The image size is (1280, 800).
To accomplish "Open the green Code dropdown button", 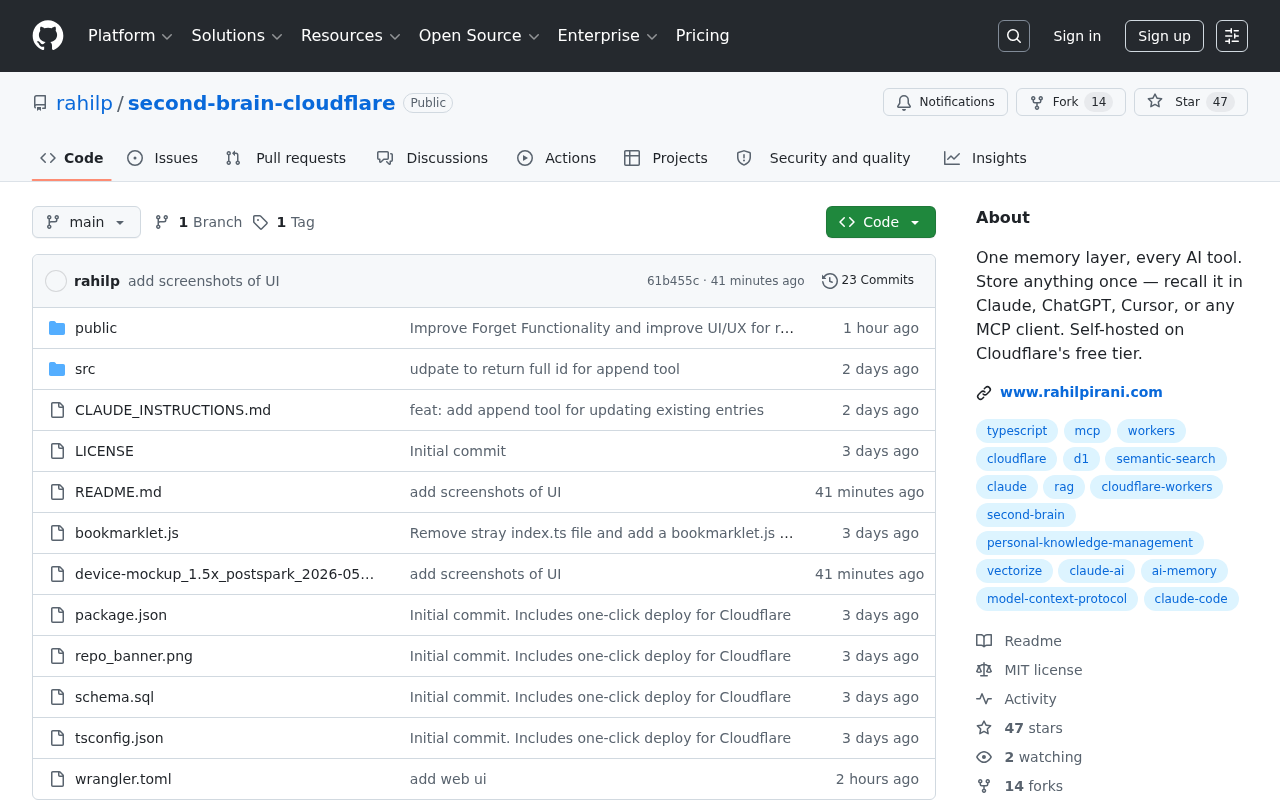I will click(881, 222).
